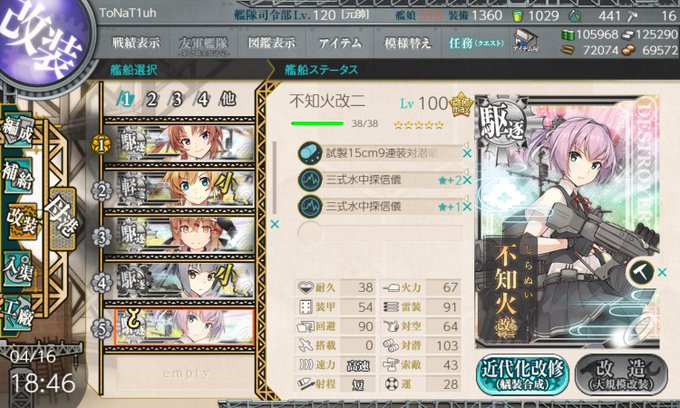Image resolution: width=680 pixels, height=408 pixels.
Task: Click the depth charge icon for 試製15cm9連装対潜
Action: pyautogui.click(x=310, y=153)
